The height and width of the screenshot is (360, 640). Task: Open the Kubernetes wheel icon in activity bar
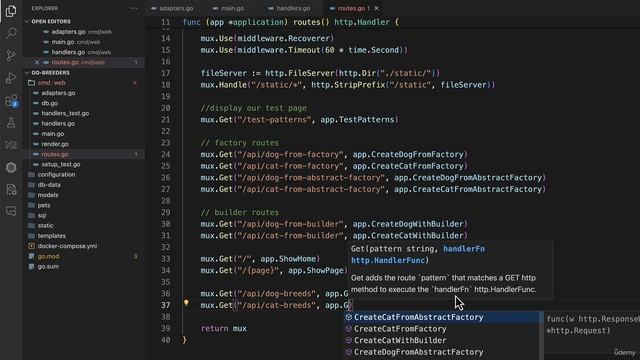click(11, 167)
